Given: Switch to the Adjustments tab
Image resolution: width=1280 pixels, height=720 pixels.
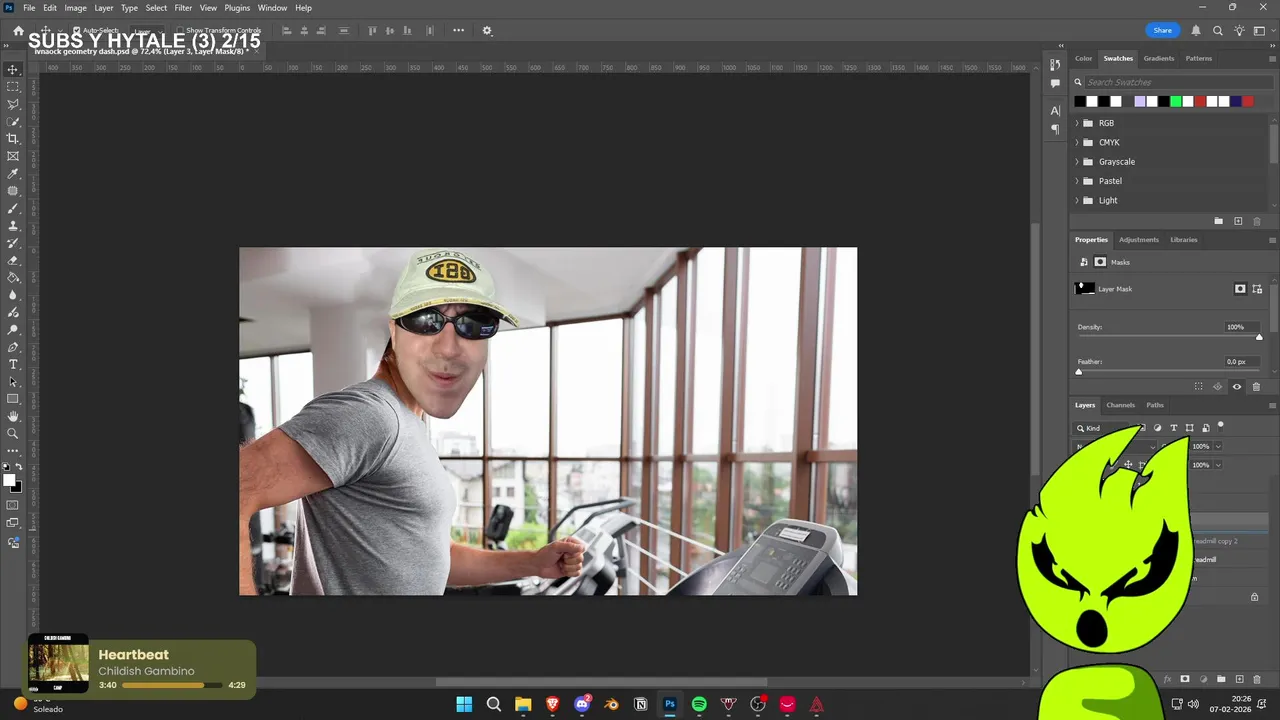Looking at the screenshot, I should click(x=1139, y=240).
